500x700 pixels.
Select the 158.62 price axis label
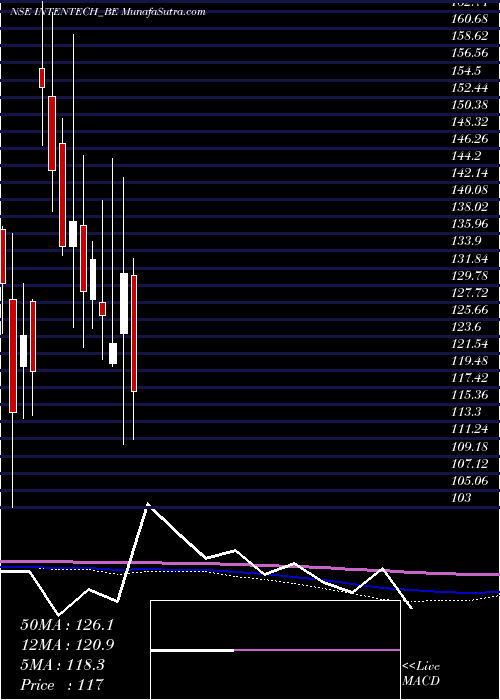coord(470,36)
